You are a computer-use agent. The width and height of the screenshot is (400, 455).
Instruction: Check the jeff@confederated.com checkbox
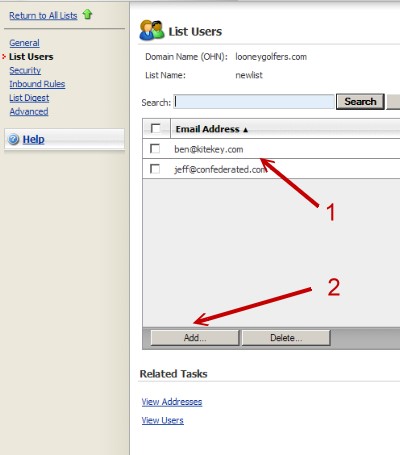155,169
